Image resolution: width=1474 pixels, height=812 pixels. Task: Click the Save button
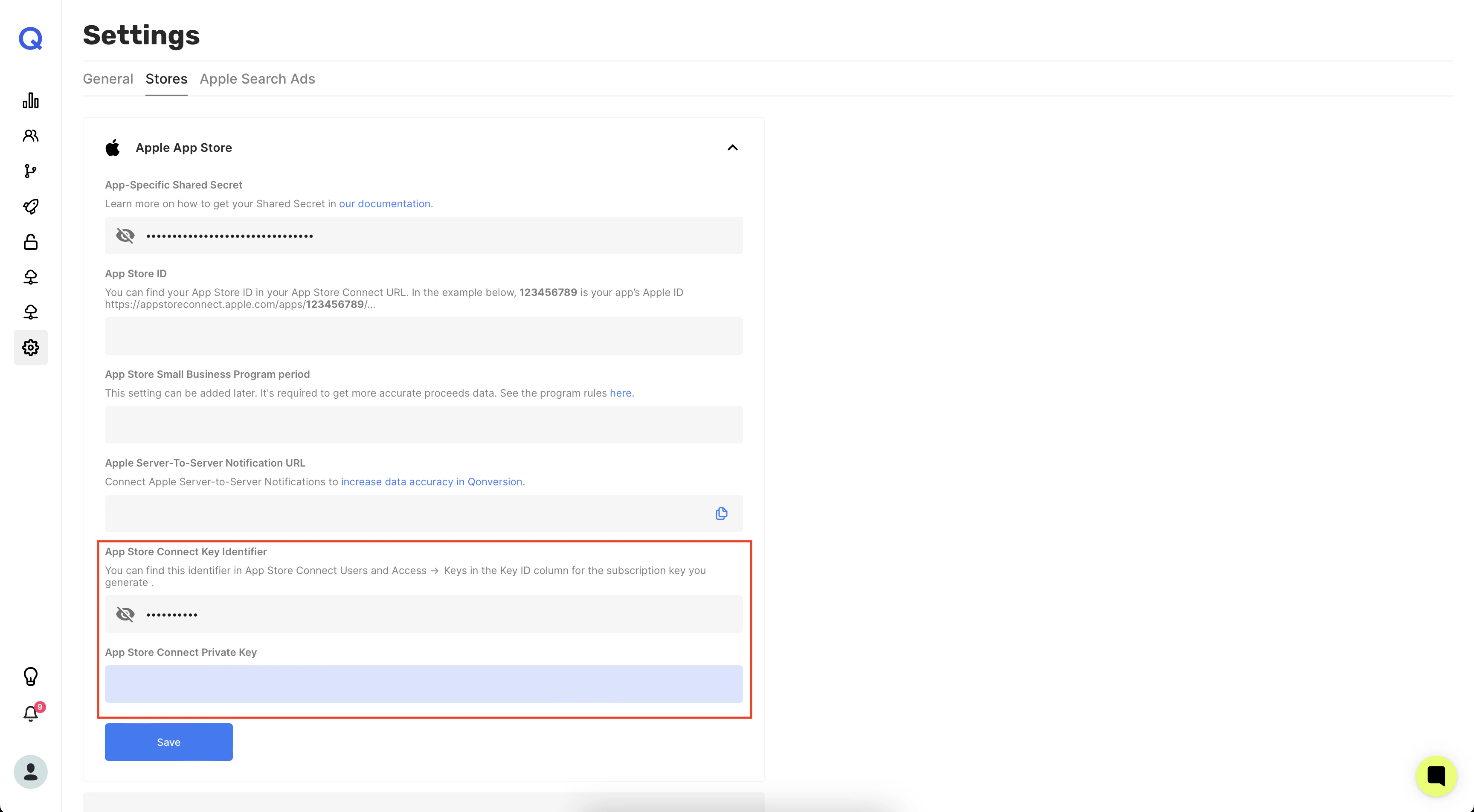(x=168, y=742)
